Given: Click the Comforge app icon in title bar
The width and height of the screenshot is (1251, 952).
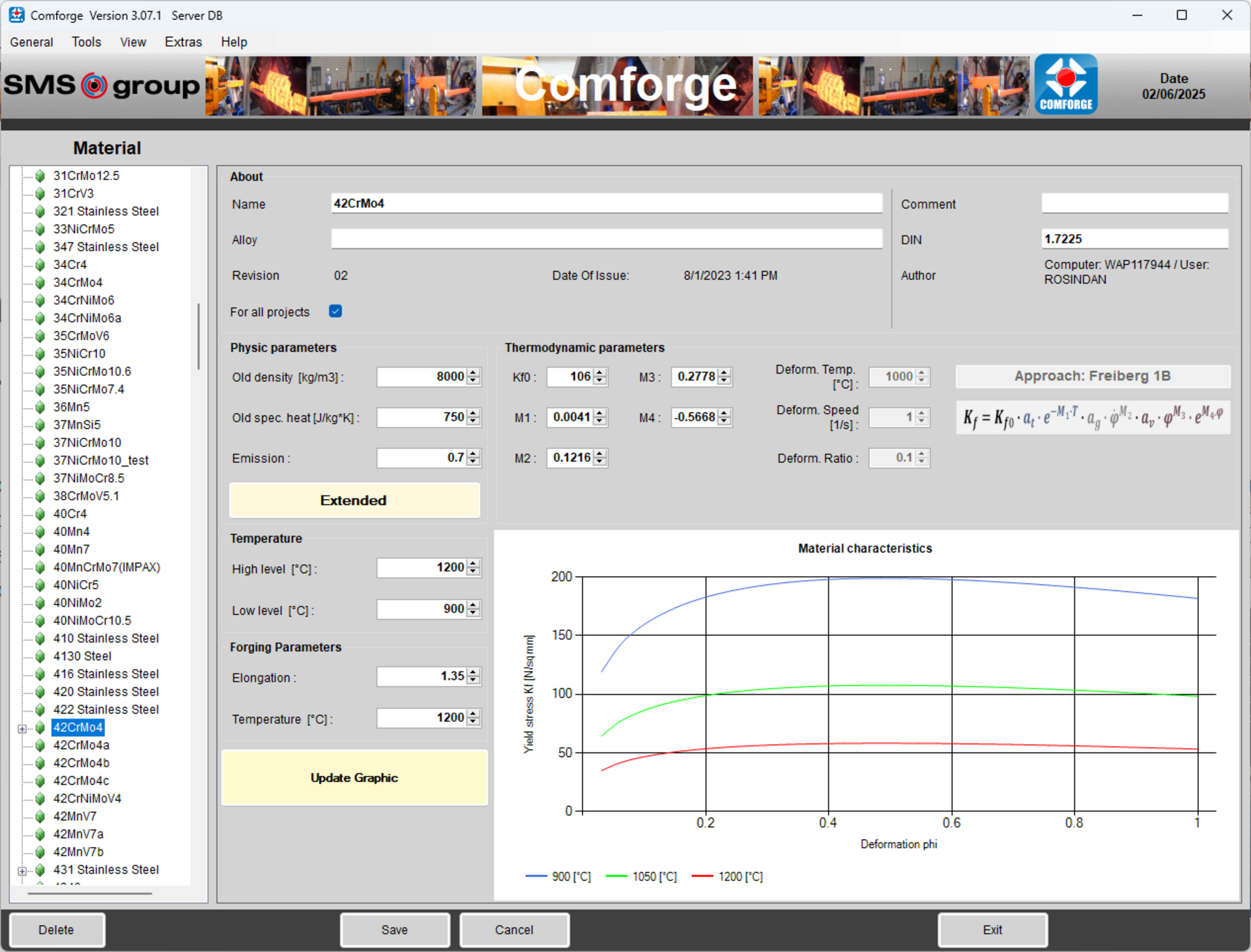Looking at the screenshot, I should tap(16, 15).
